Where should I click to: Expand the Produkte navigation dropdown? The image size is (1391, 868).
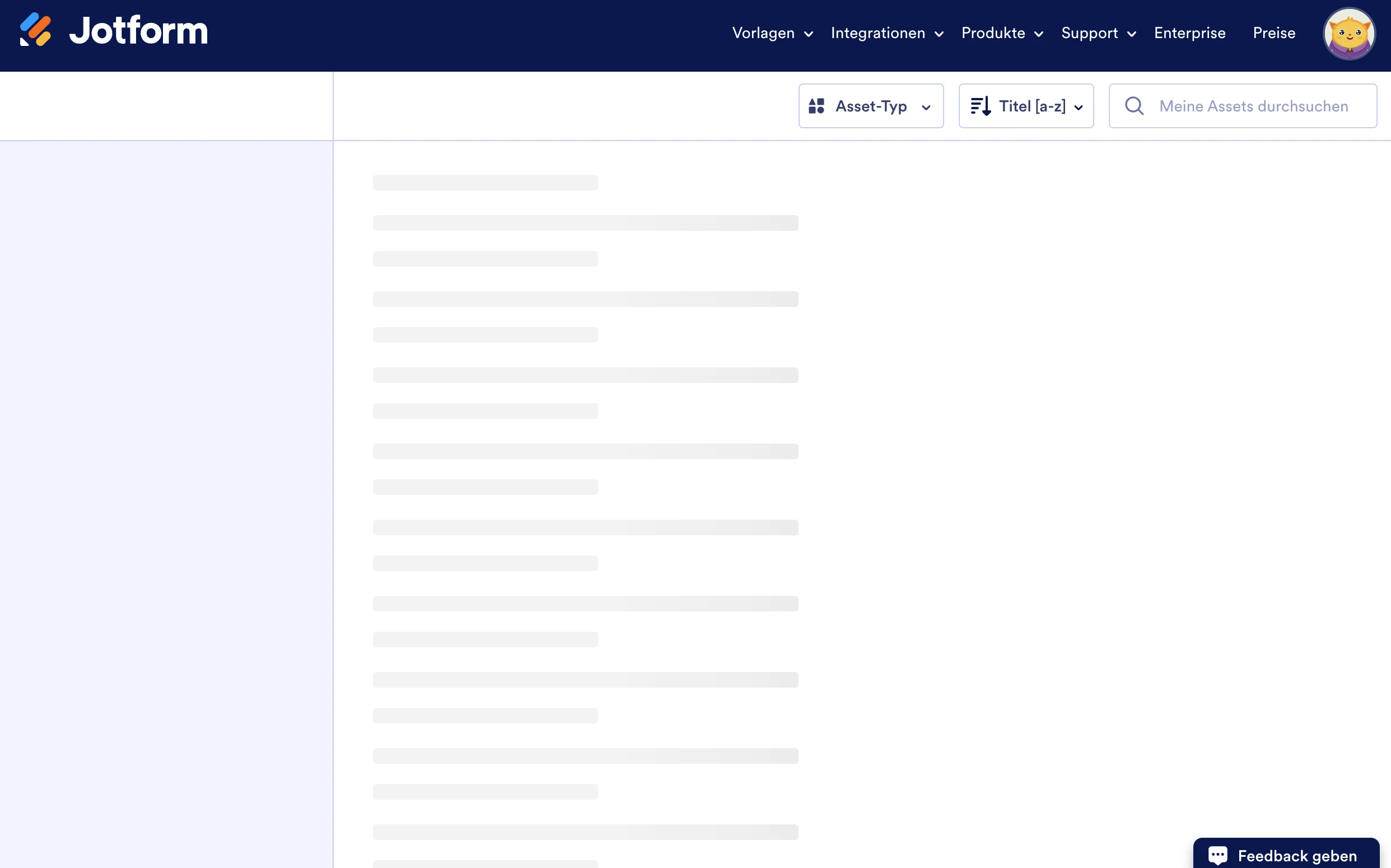click(1002, 33)
